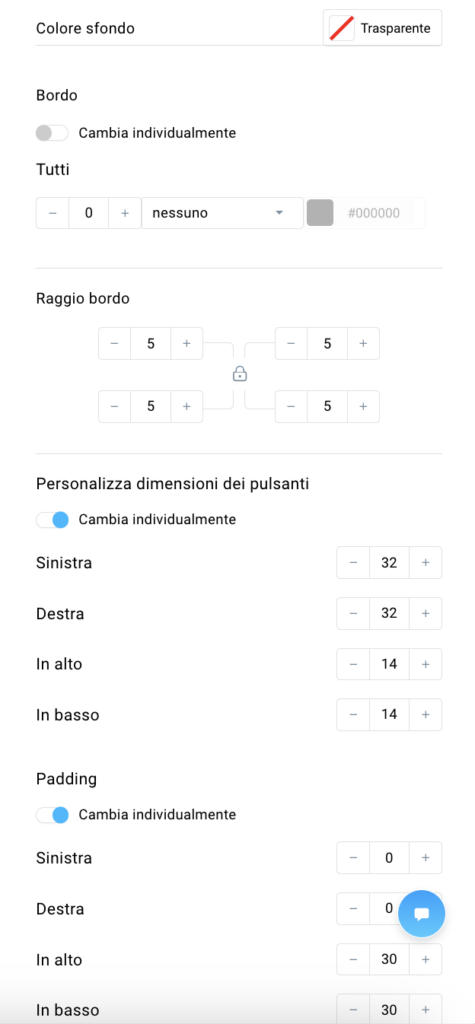The height and width of the screenshot is (1024, 475).
Task: Increase the Tutti border width with plus
Action: point(125,213)
